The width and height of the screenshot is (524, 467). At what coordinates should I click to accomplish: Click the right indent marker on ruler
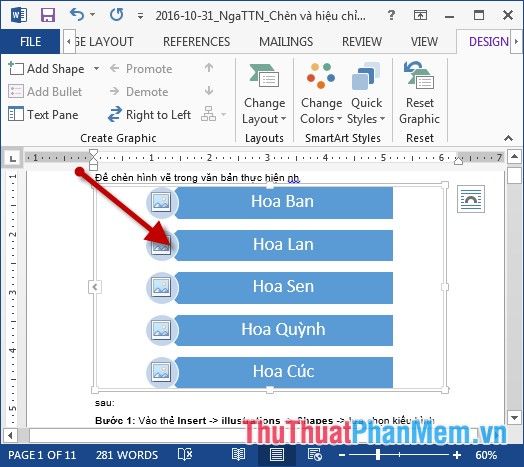458,161
